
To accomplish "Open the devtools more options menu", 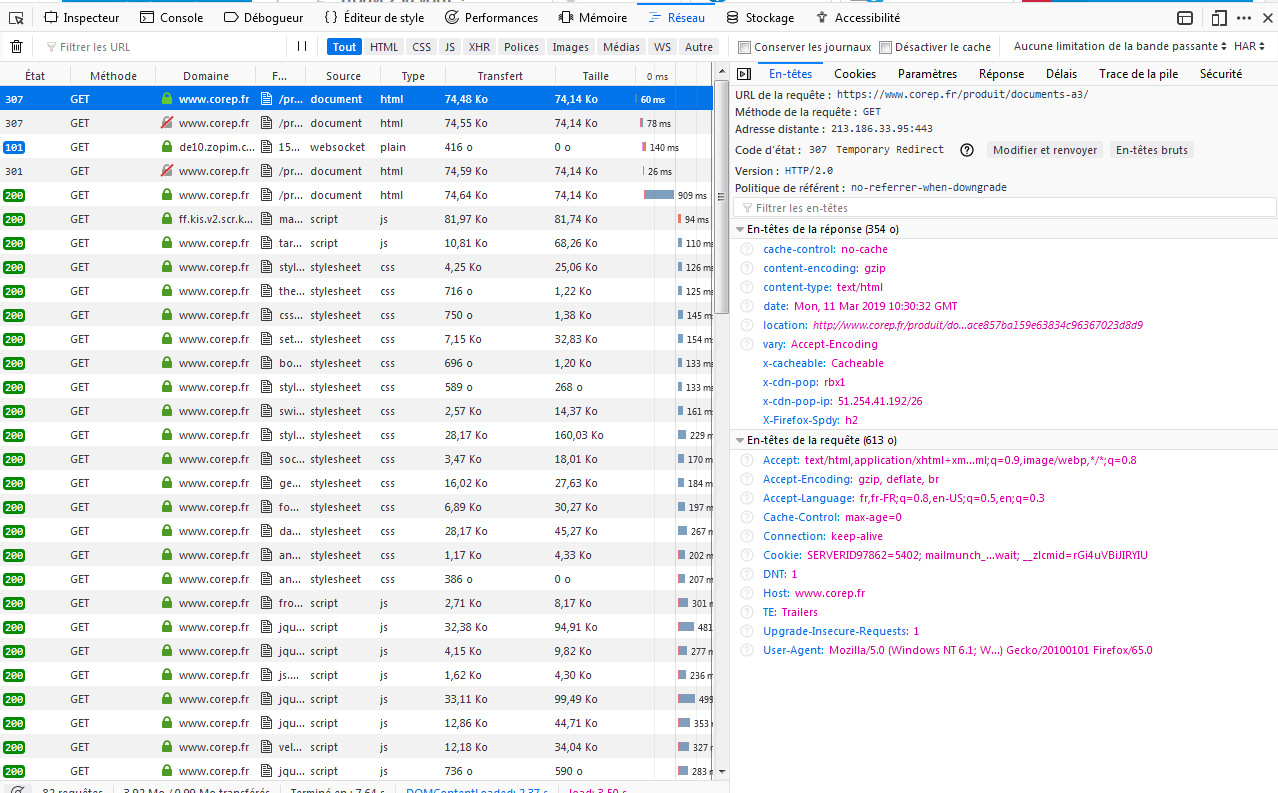I will tap(1244, 17).
